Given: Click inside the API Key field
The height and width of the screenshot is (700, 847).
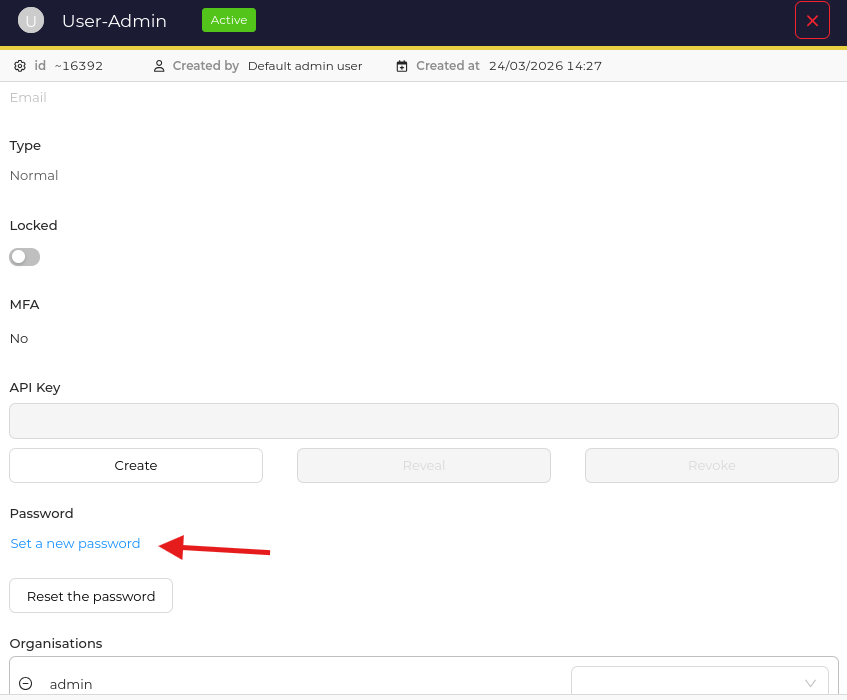Looking at the screenshot, I should (423, 421).
